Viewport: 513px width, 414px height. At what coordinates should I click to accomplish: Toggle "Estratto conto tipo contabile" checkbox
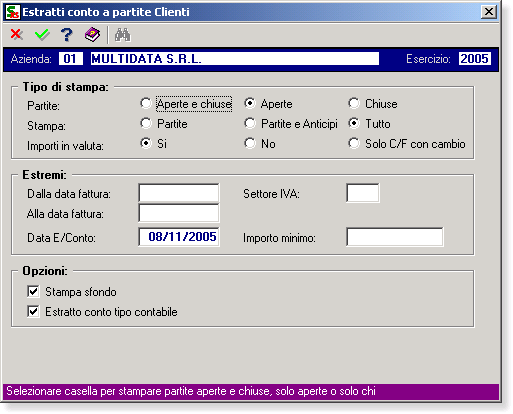pyautogui.click(x=33, y=312)
